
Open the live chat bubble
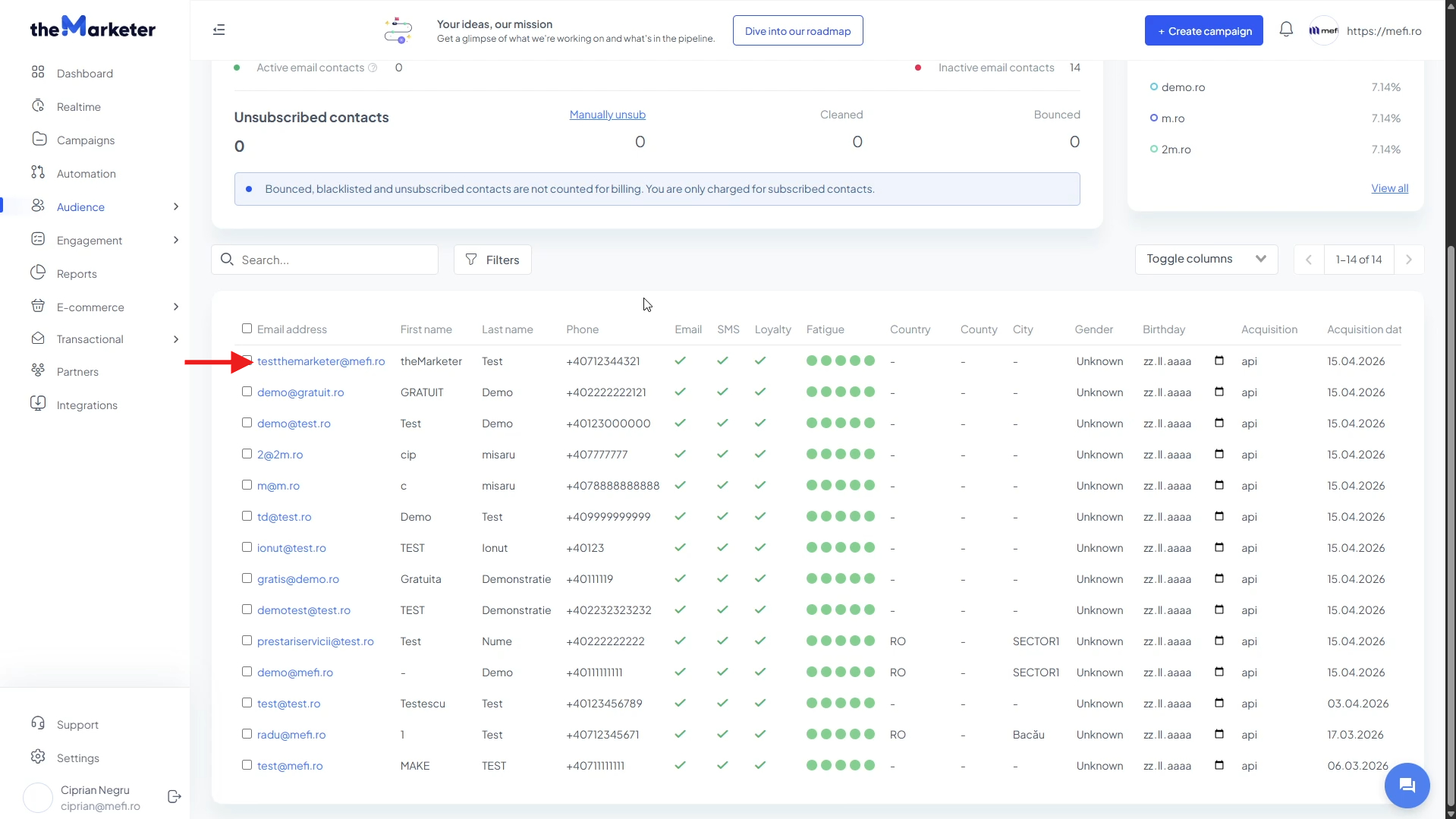point(1407,785)
